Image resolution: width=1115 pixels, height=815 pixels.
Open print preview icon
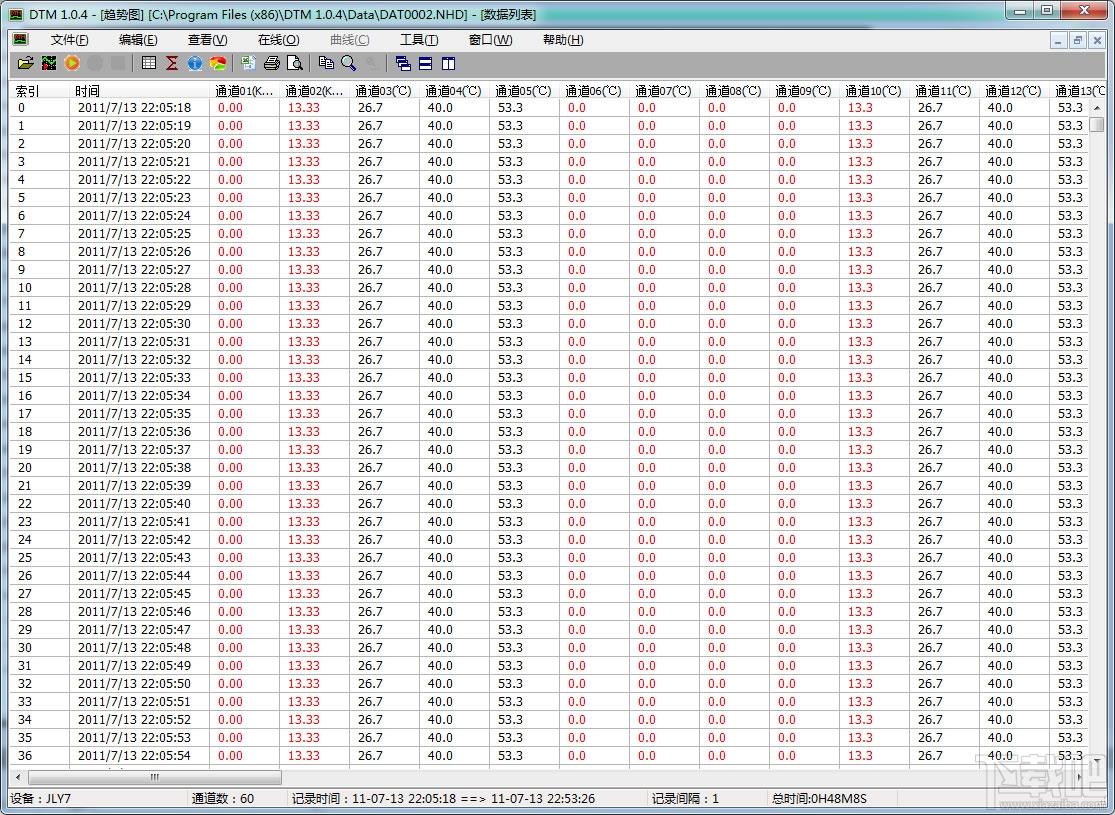click(294, 63)
